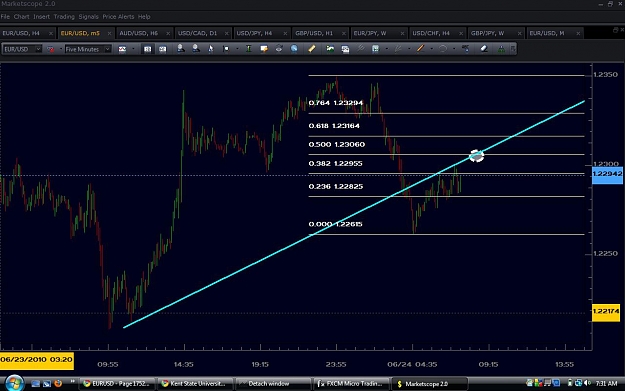The image size is (625, 391).
Task: Open the Price Alerts menu
Action: [x=118, y=17]
